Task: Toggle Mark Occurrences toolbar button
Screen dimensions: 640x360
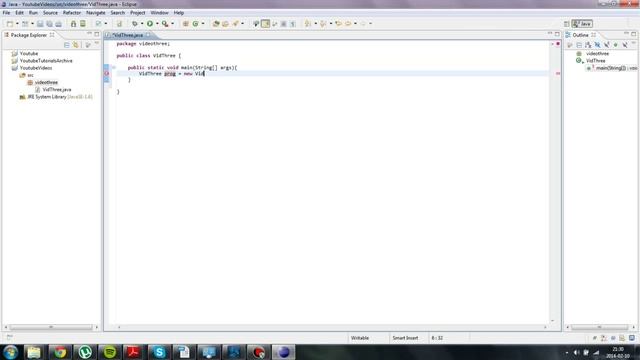Action: tap(265, 24)
